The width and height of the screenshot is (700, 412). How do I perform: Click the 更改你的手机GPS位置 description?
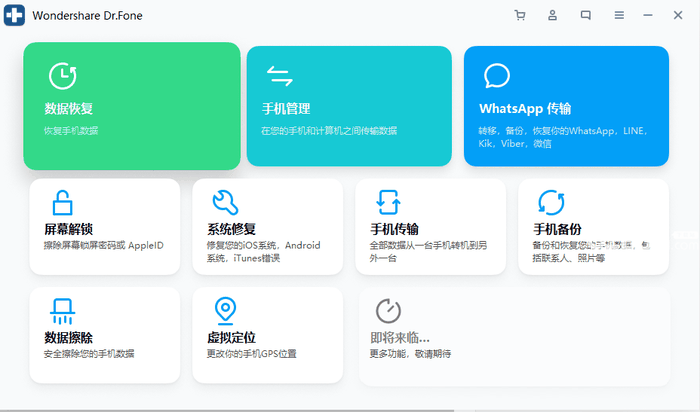pos(251,354)
